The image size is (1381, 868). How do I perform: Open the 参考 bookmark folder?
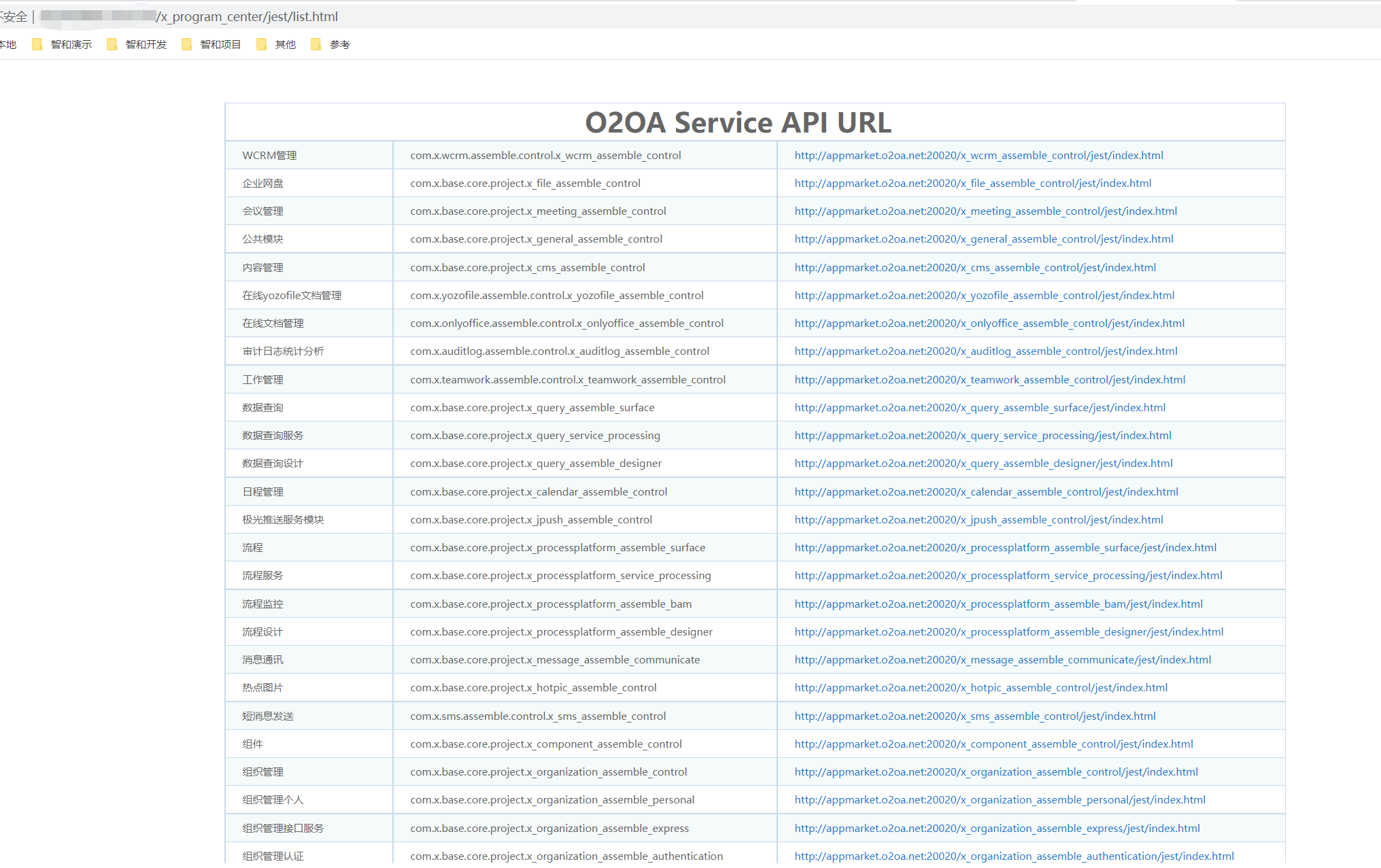(331, 44)
